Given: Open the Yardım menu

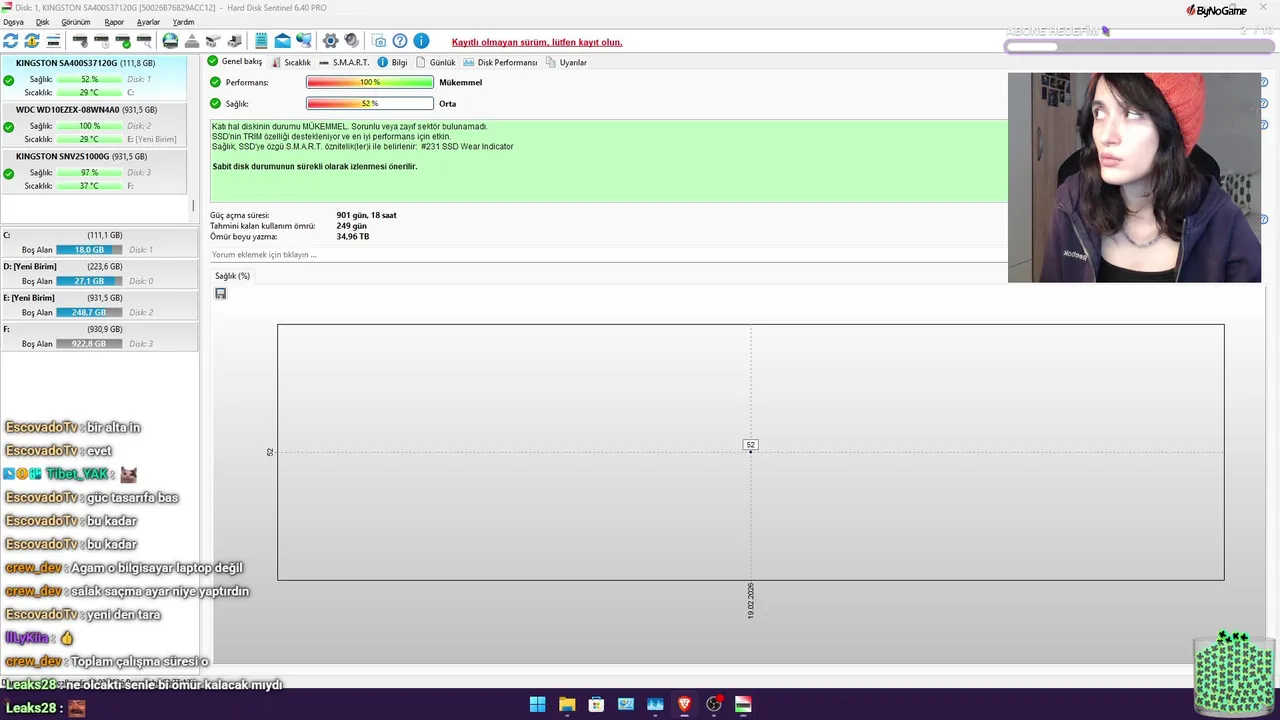Looking at the screenshot, I should coord(183,22).
